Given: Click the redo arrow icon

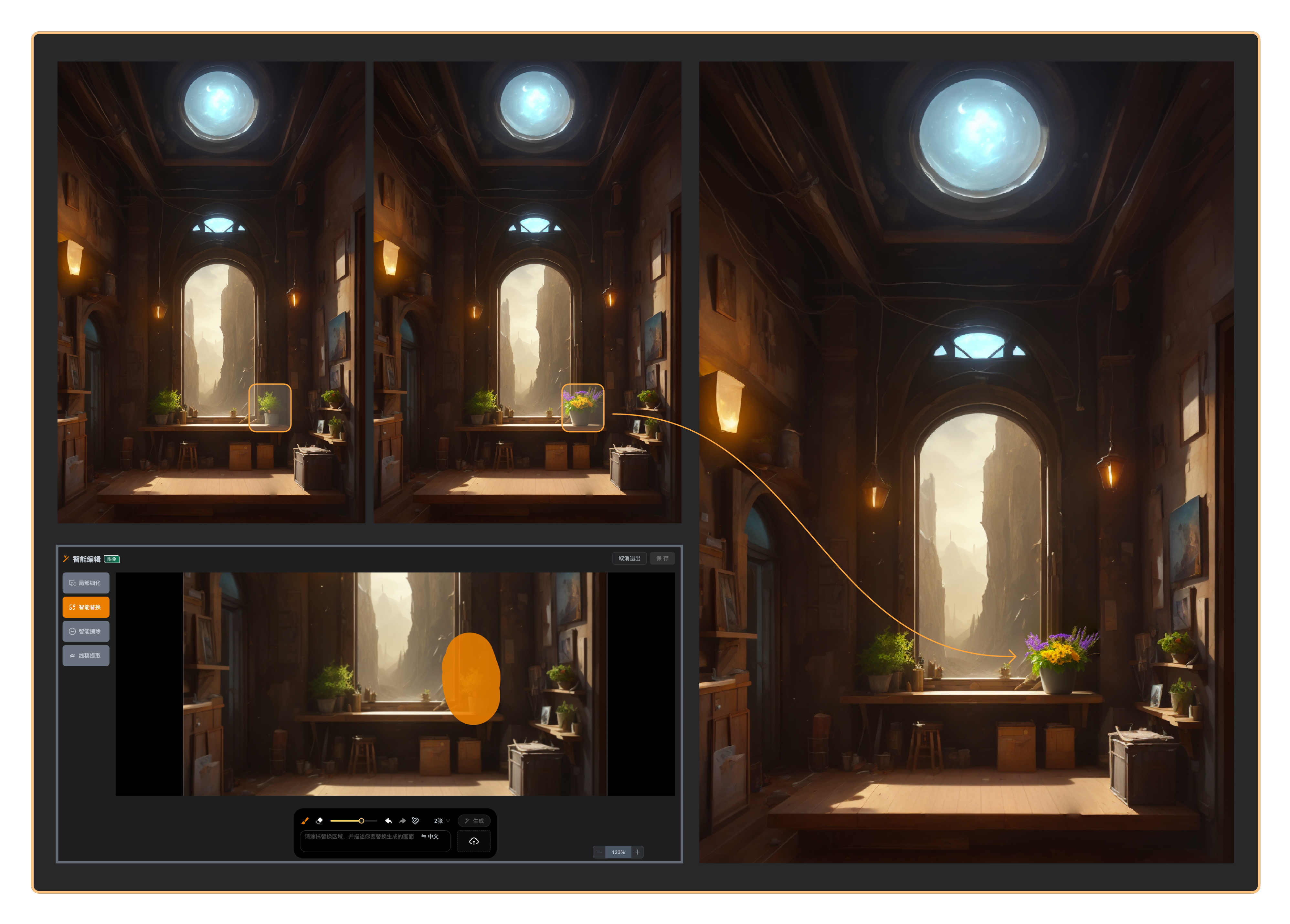Looking at the screenshot, I should (x=402, y=821).
